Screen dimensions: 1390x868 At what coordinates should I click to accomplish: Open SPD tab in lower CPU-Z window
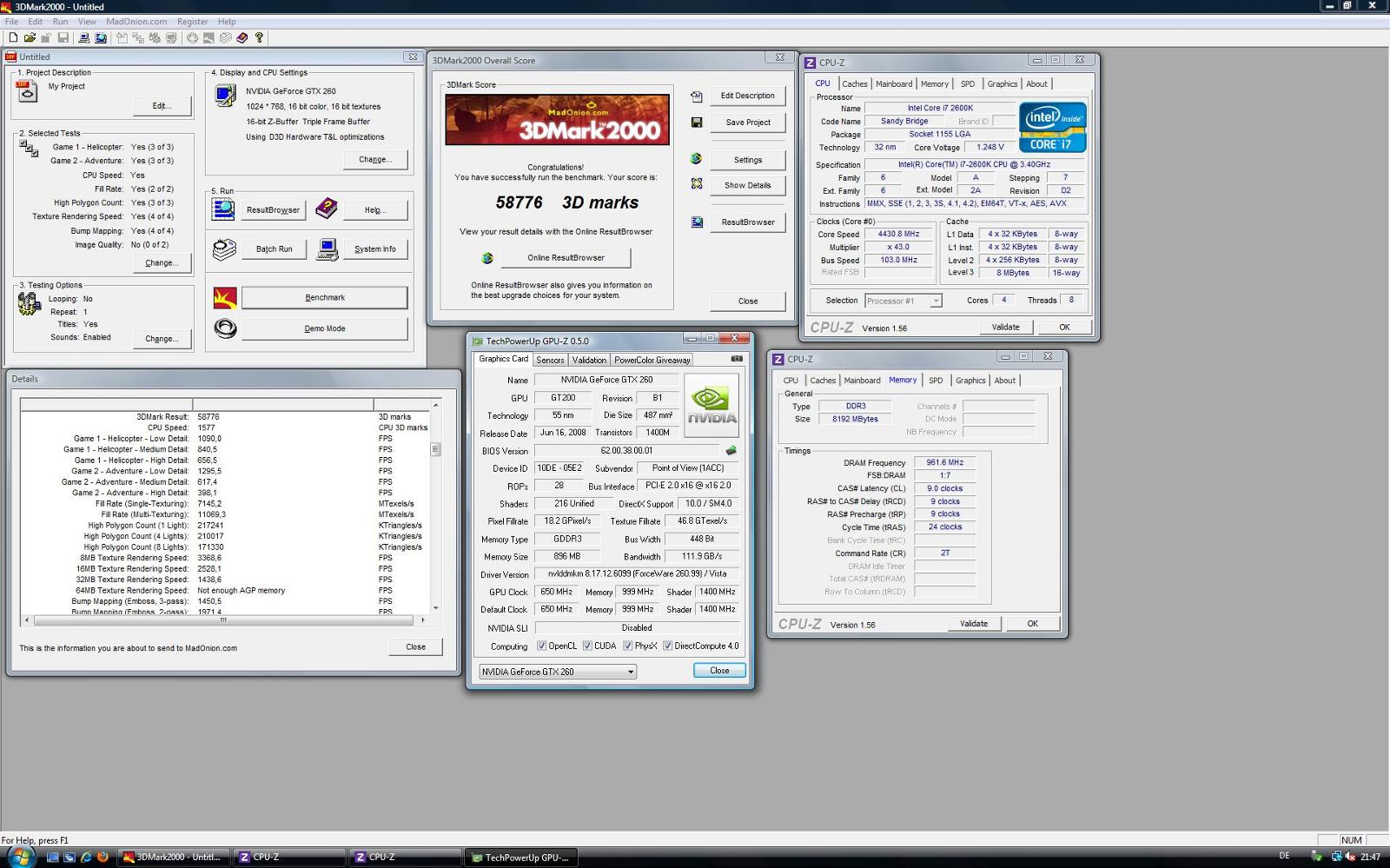(x=936, y=381)
